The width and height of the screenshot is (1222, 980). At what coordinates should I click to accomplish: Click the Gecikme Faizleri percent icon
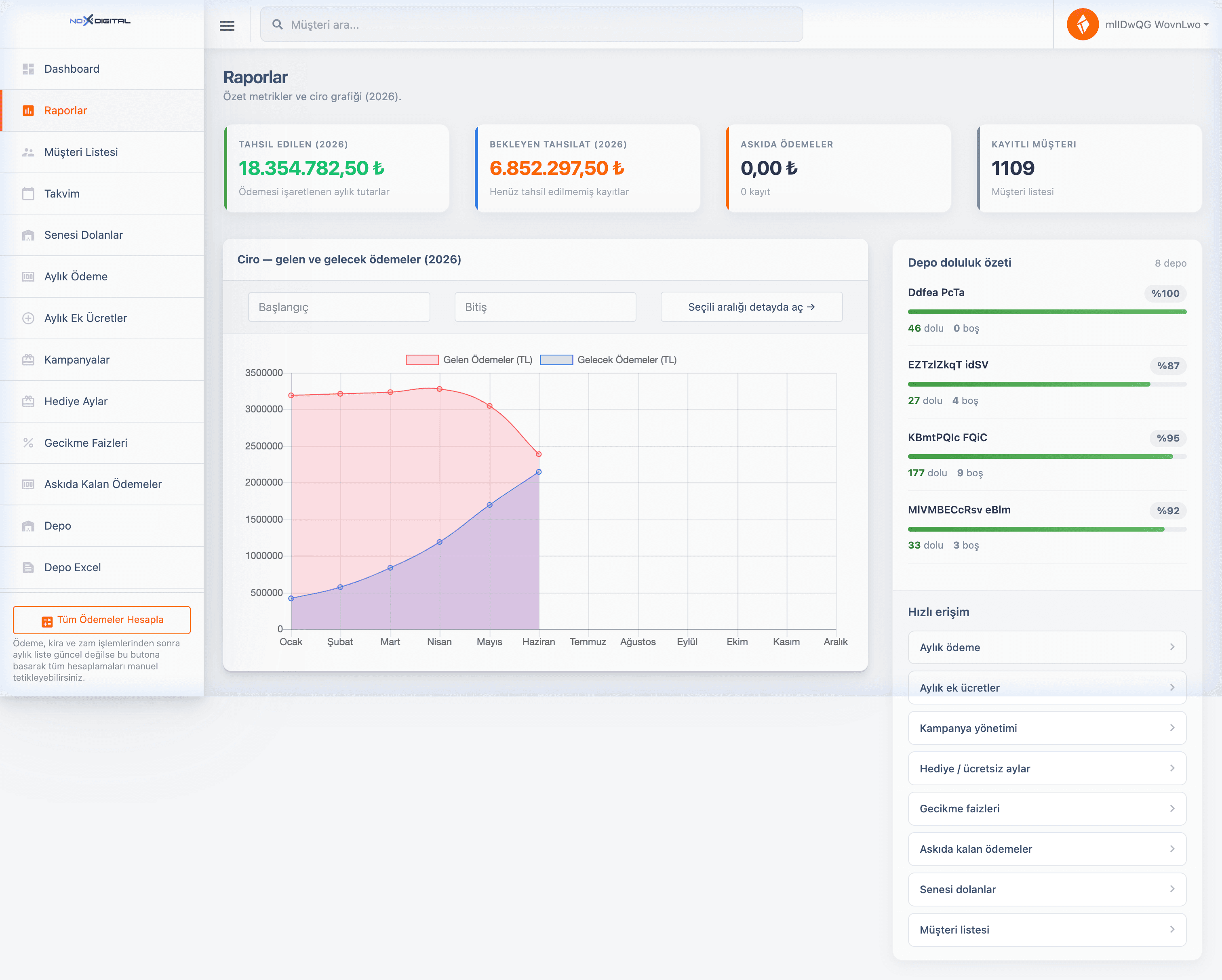click(28, 443)
